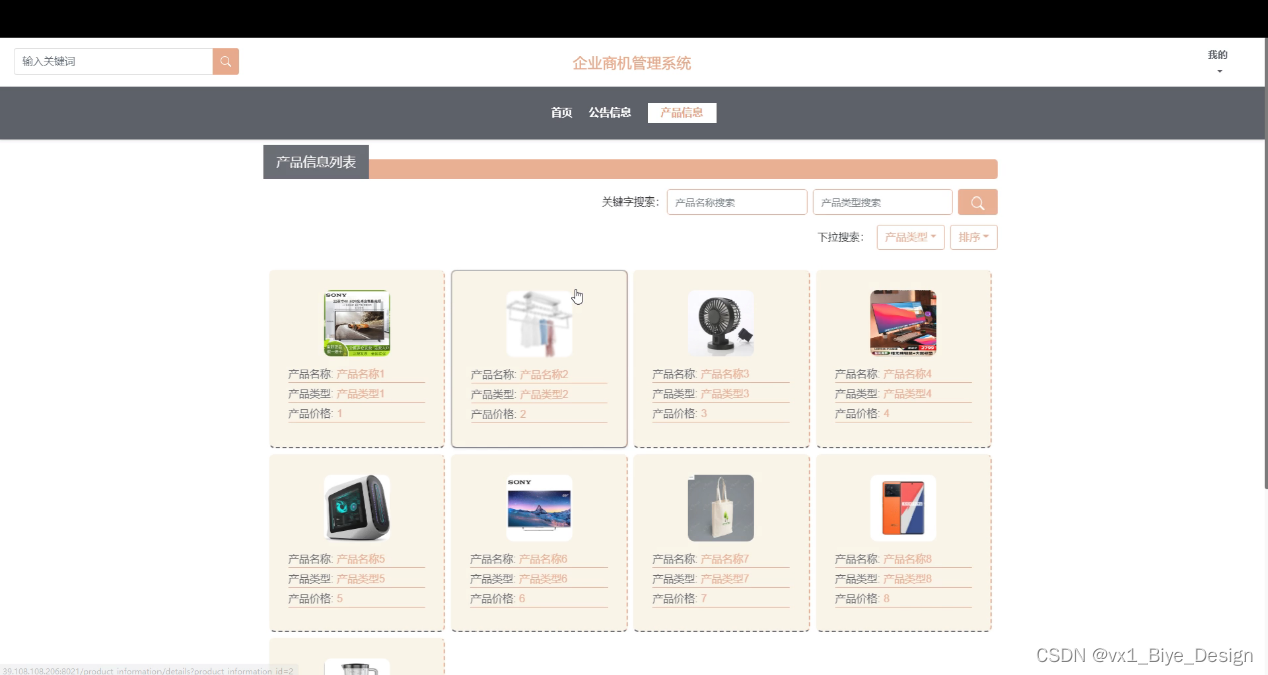Open product 1 Sony thumbnail image
Image resolution: width=1268 pixels, height=675 pixels.
[x=357, y=323]
